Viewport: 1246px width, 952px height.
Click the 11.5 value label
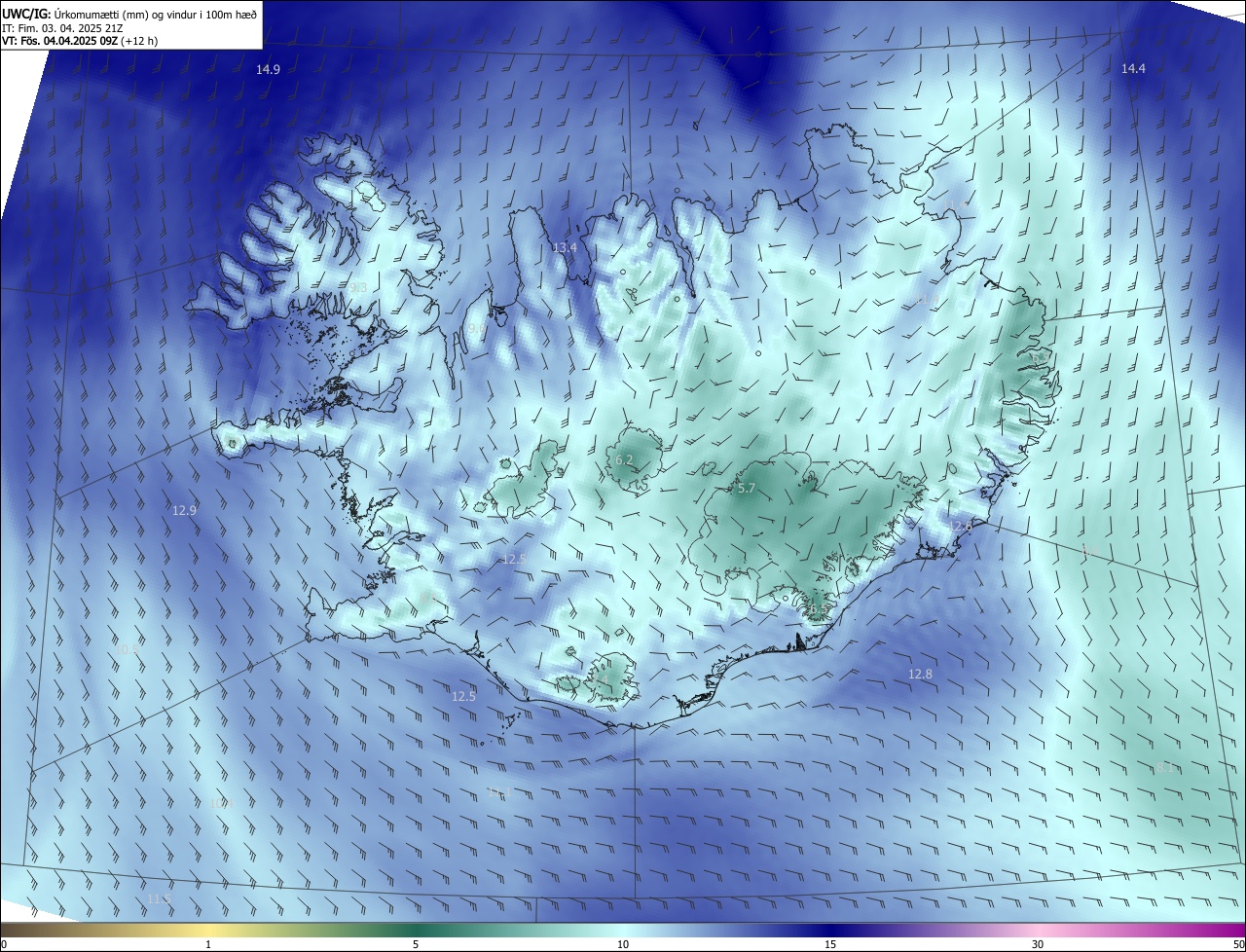pos(160,898)
